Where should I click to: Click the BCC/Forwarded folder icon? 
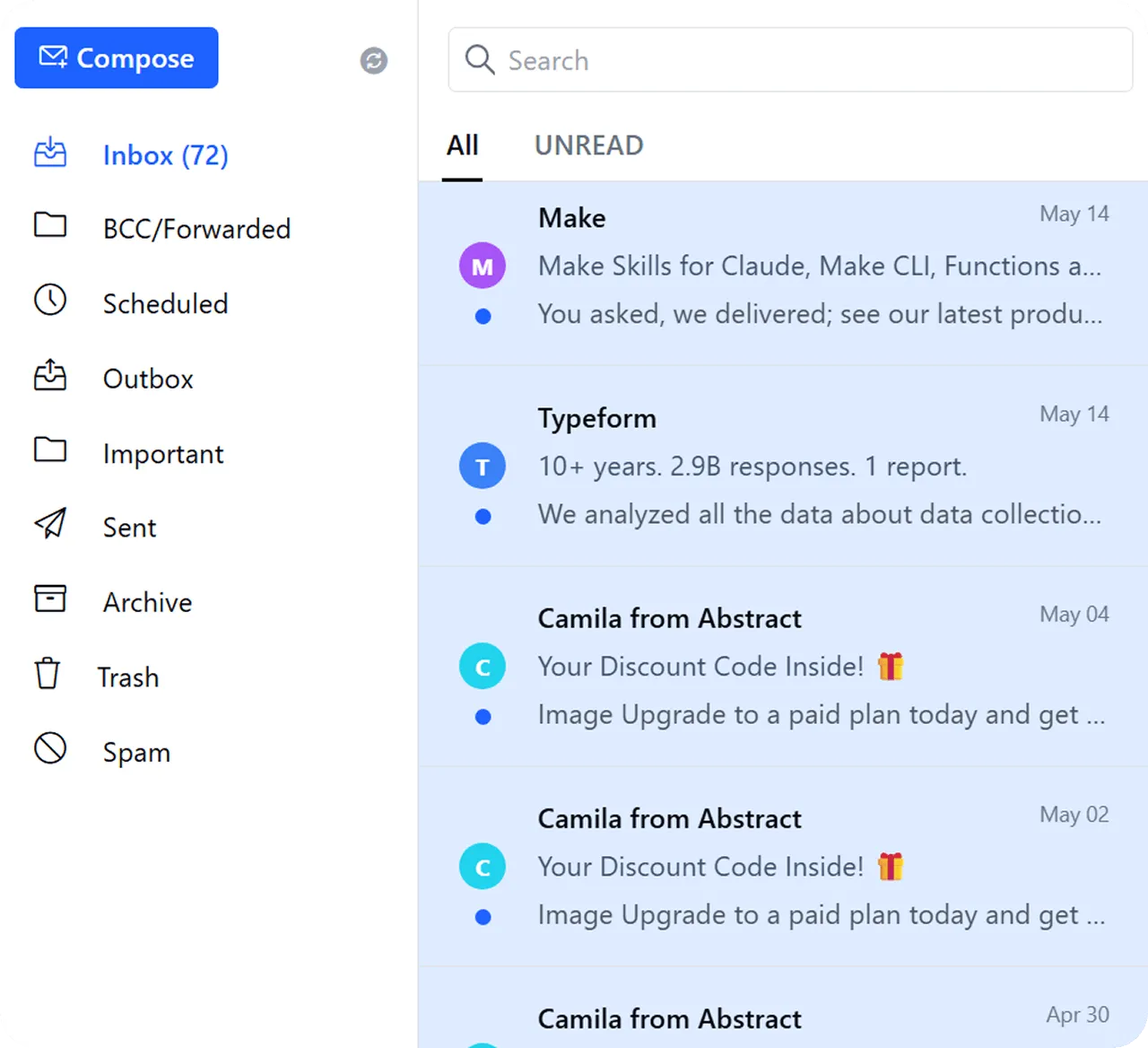click(x=50, y=224)
